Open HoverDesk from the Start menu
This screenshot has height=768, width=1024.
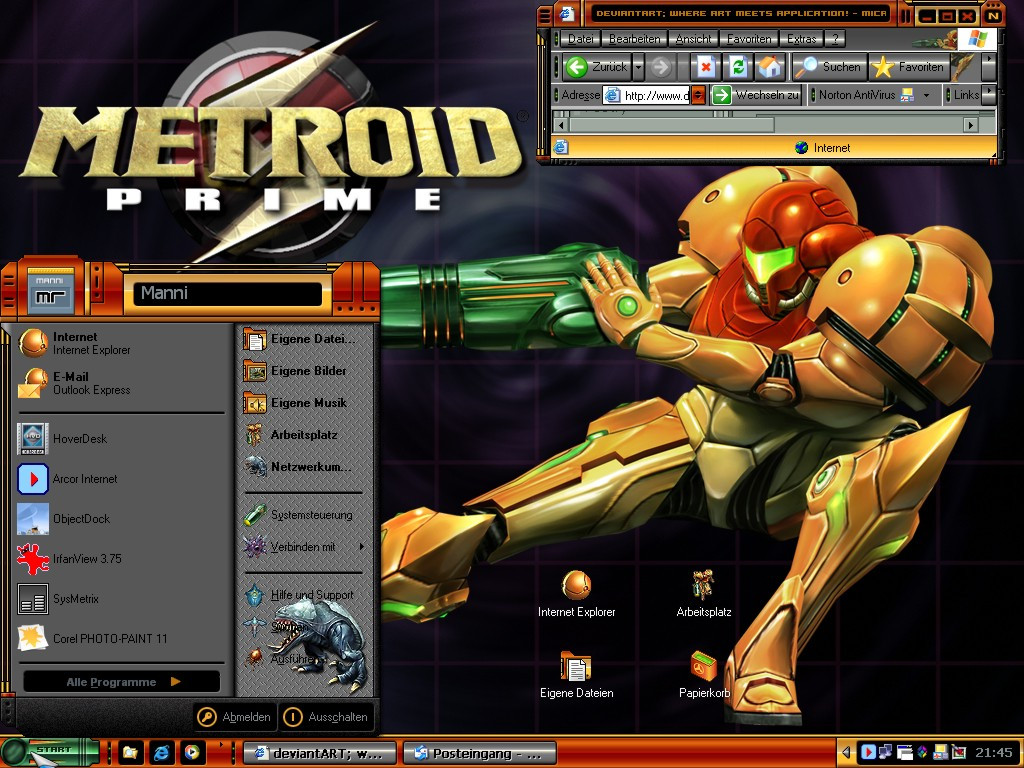[x=121, y=439]
